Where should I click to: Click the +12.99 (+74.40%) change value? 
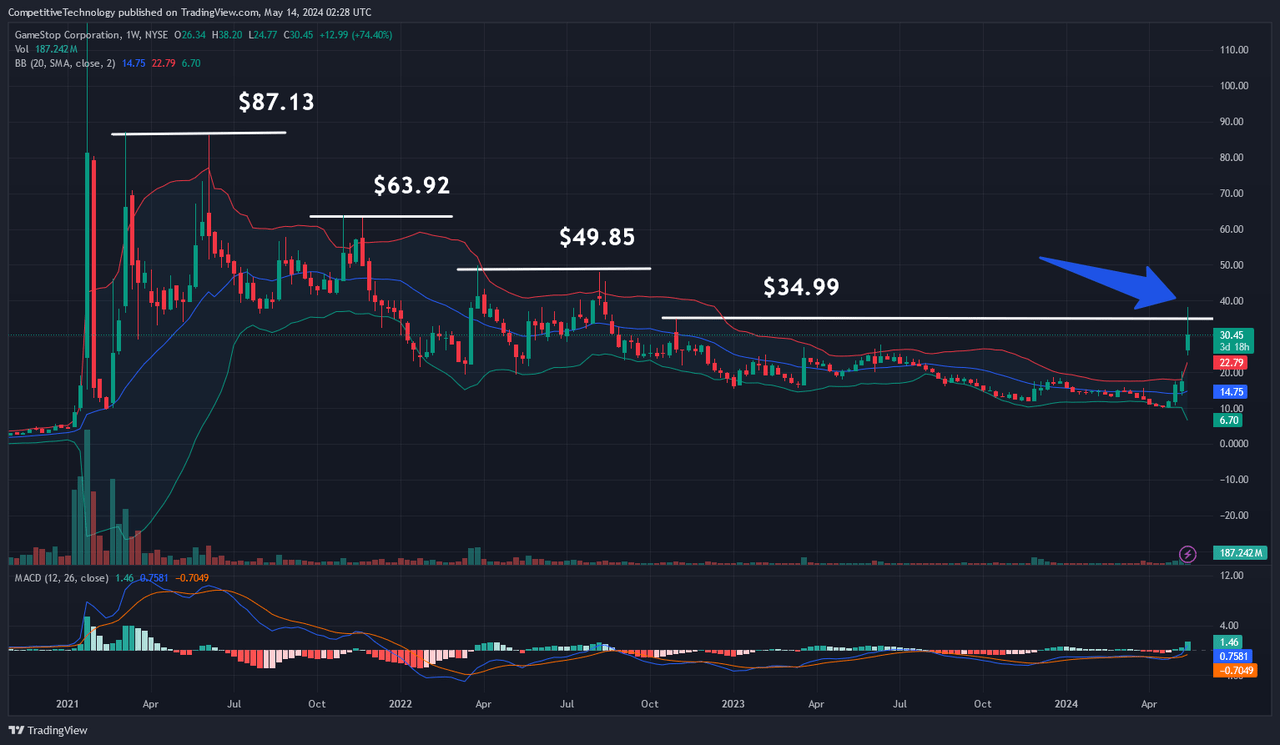click(355, 34)
